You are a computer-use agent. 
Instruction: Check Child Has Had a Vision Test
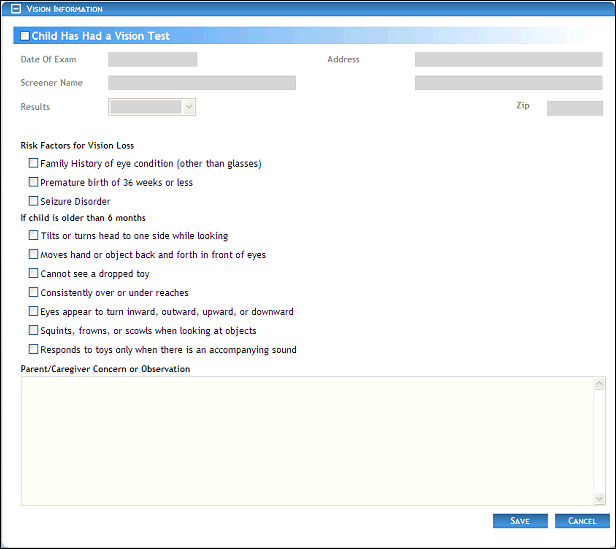coord(25,36)
